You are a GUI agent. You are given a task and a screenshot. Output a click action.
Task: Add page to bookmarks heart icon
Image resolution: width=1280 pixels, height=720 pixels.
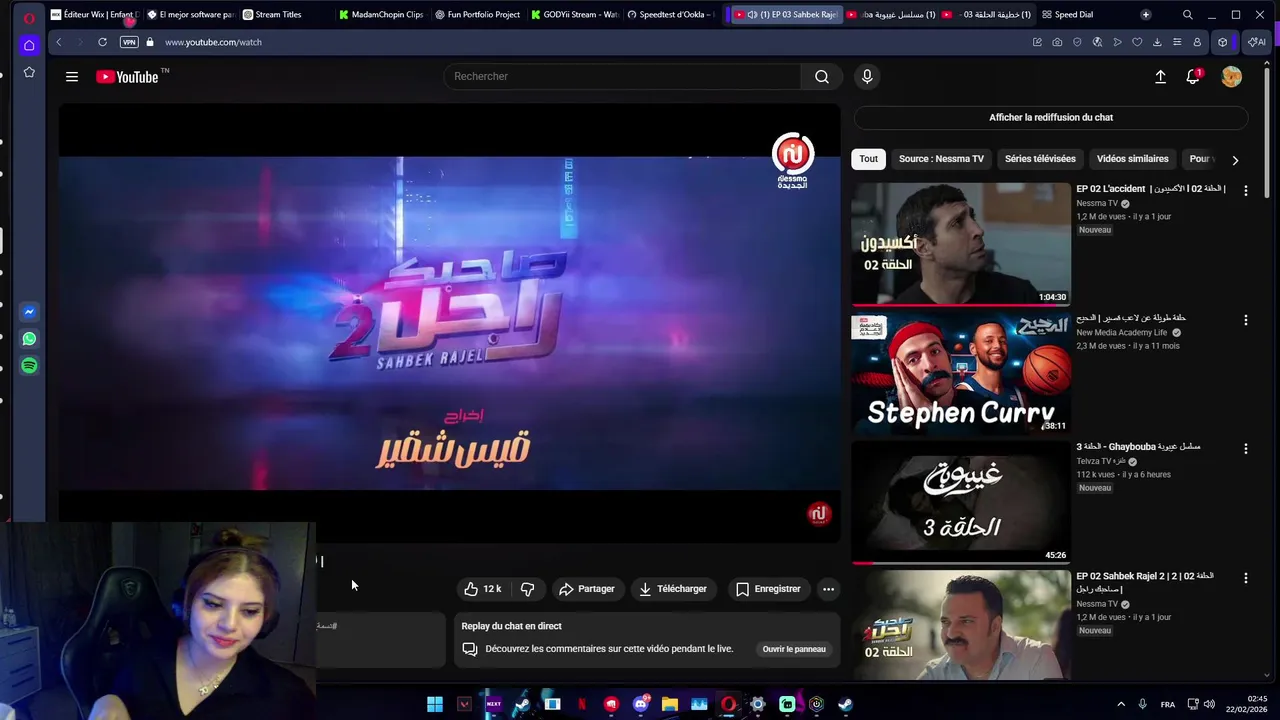coord(1137,42)
